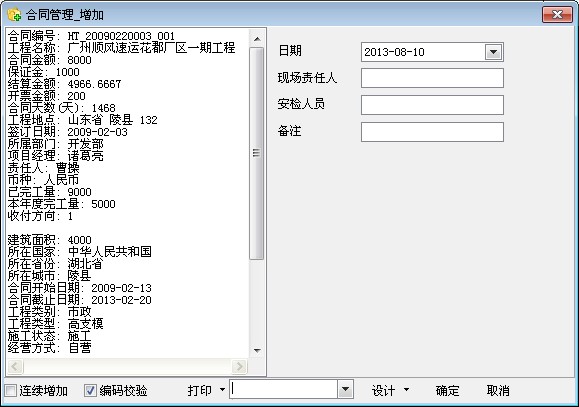The image size is (579, 407).
Task: Click the 现场责任人 input field
Action: 432,78
